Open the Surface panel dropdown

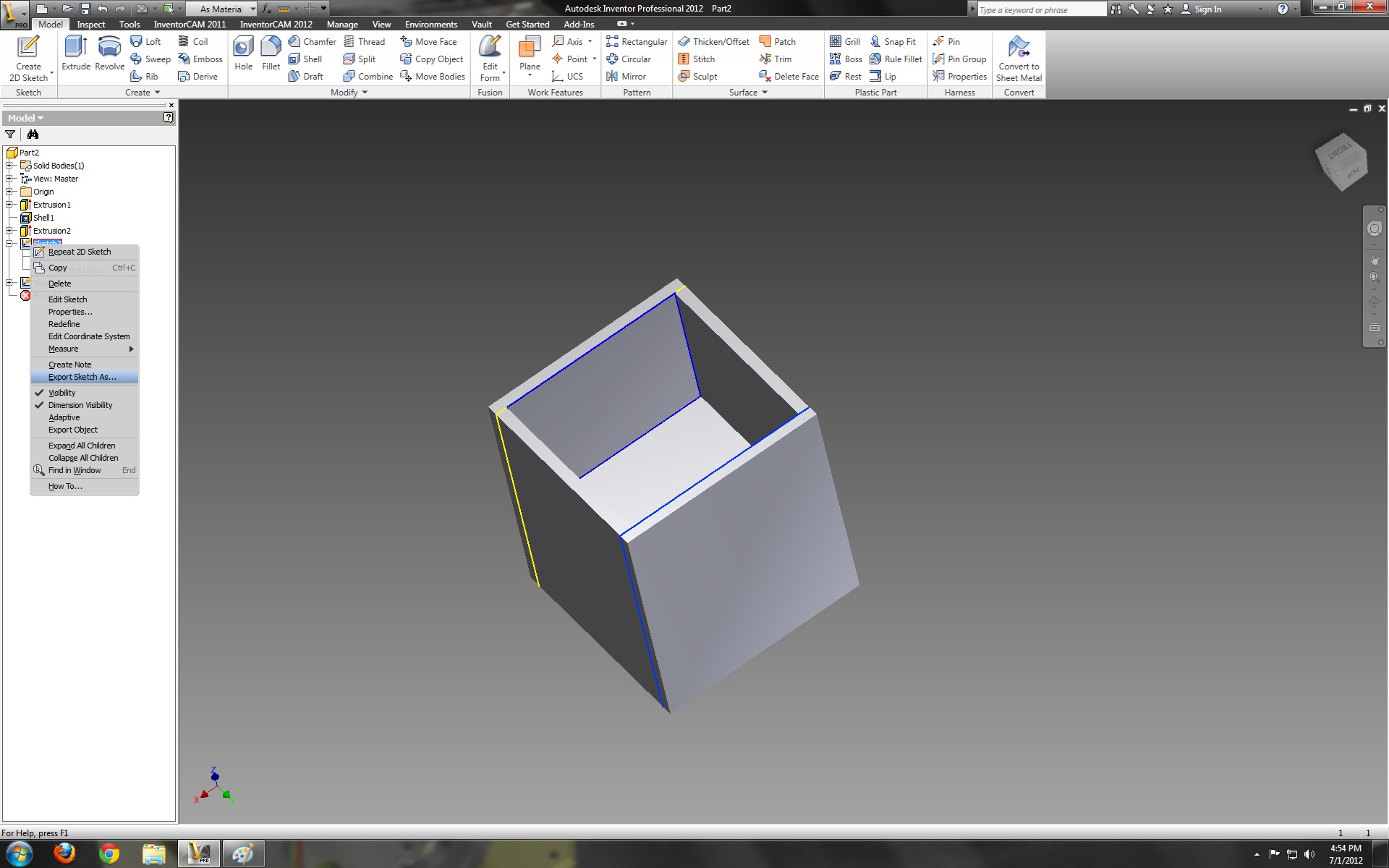748,93
